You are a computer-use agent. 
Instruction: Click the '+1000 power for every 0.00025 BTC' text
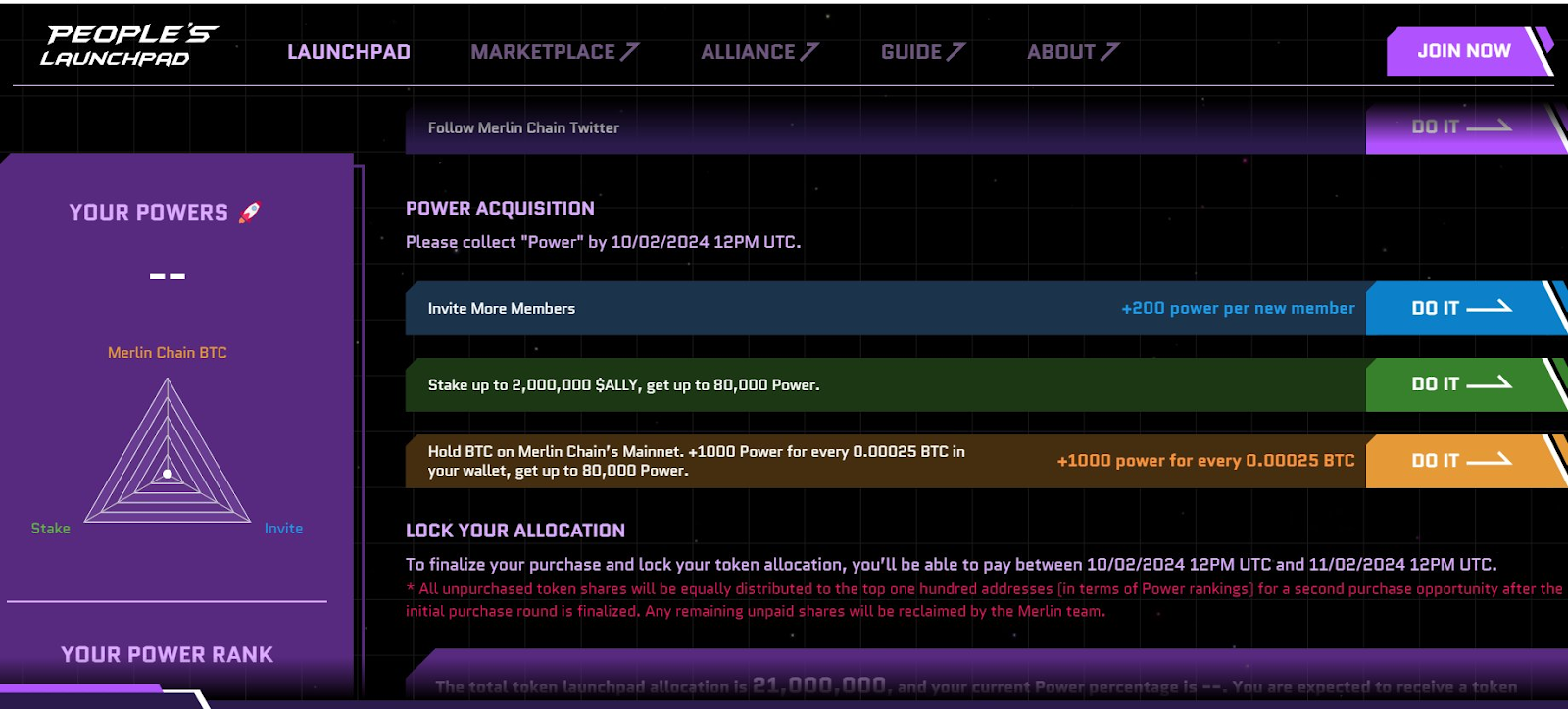coord(1205,461)
